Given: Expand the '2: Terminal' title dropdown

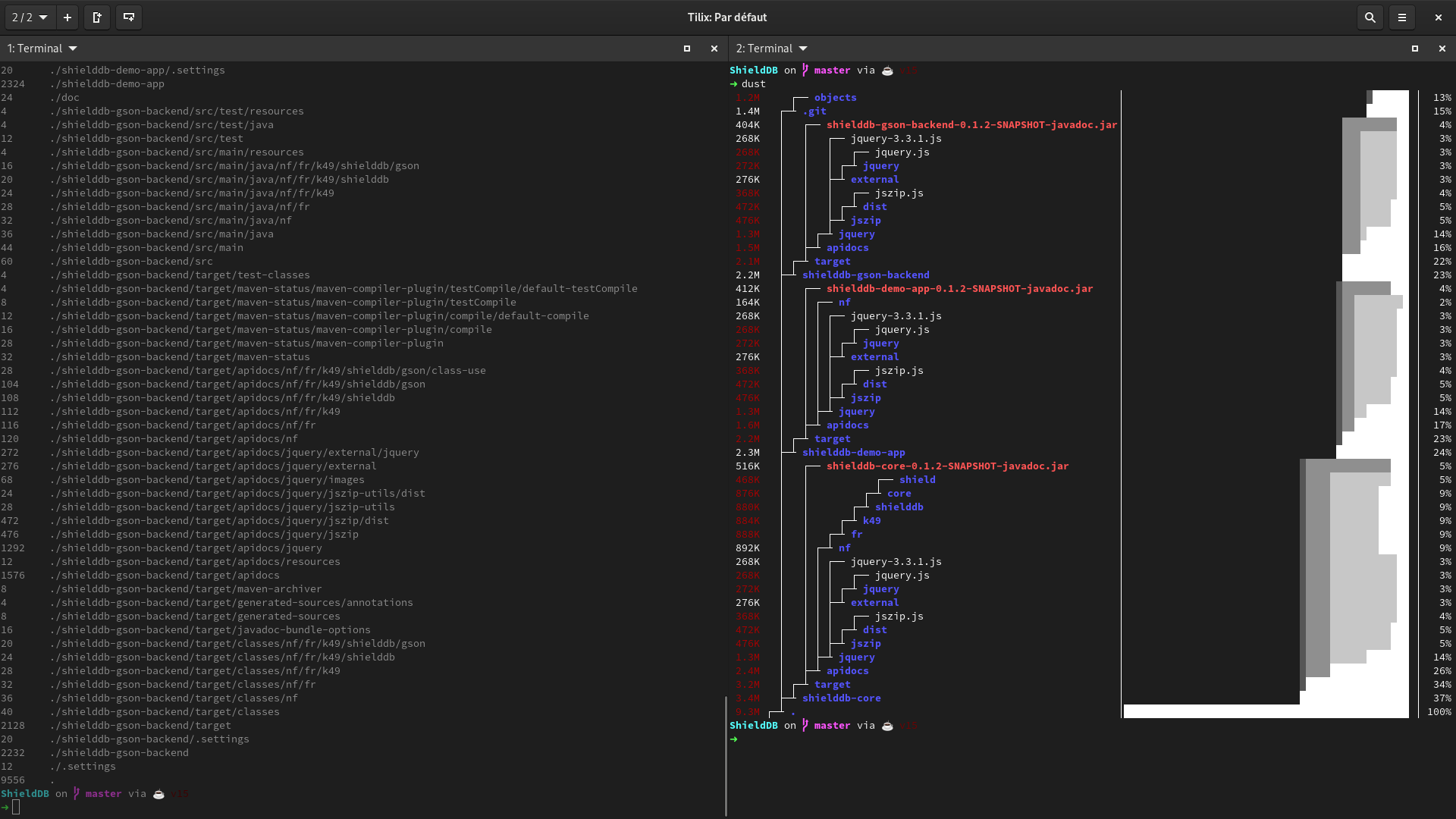Looking at the screenshot, I should [x=803, y=49].
